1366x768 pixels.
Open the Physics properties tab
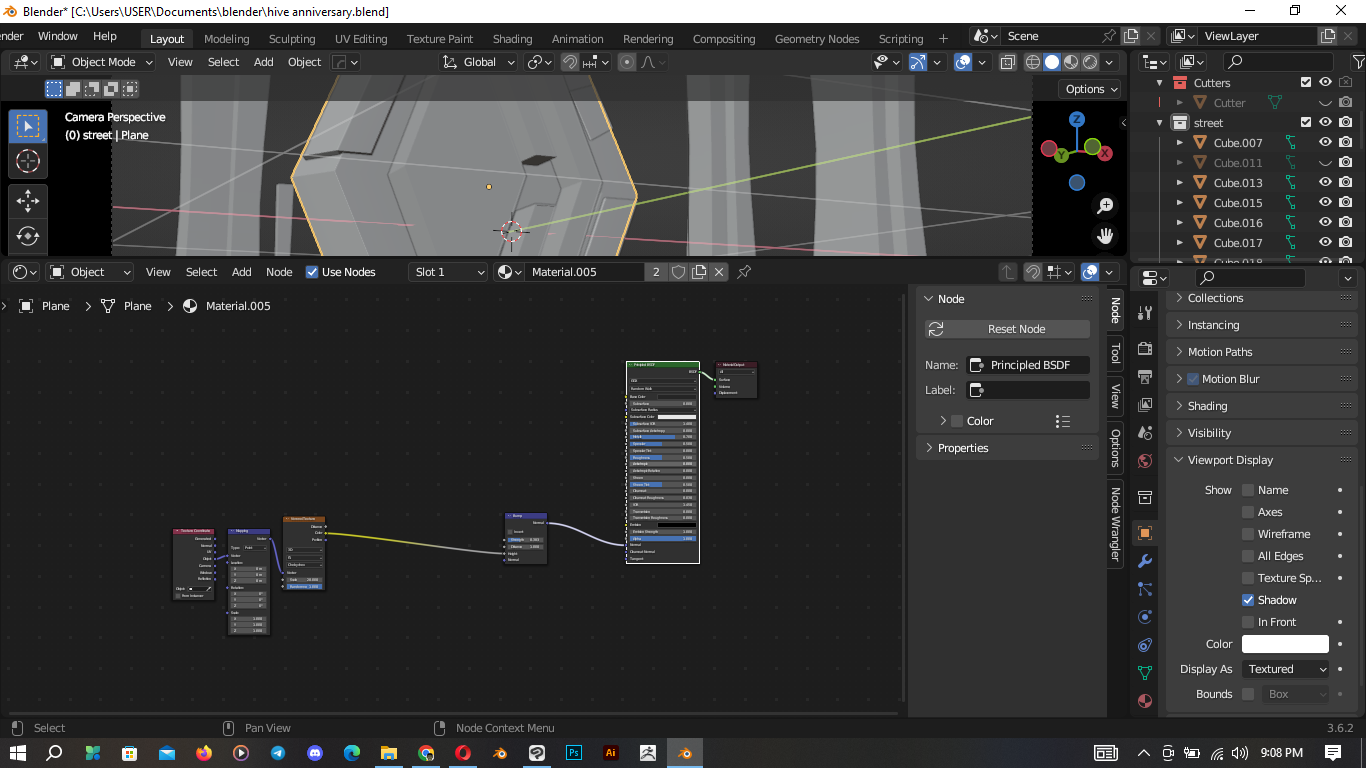1146,617
